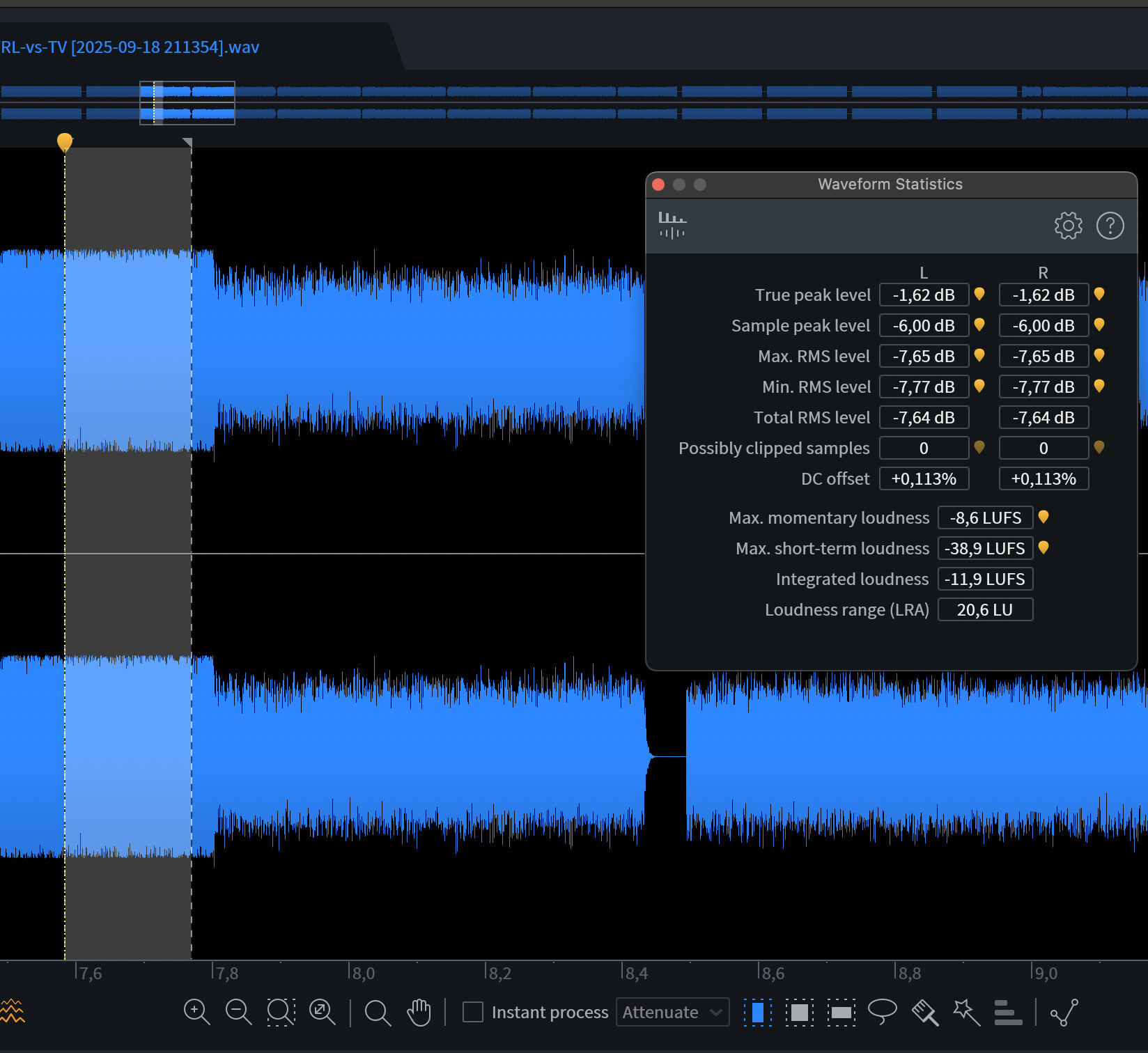Click the yellow playhead marker on timeline
This screenshot has width=1148, height=1053.
(65, 142)
